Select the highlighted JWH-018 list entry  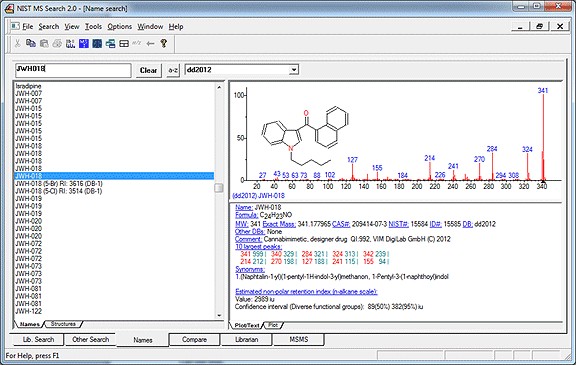pos(114,176)
